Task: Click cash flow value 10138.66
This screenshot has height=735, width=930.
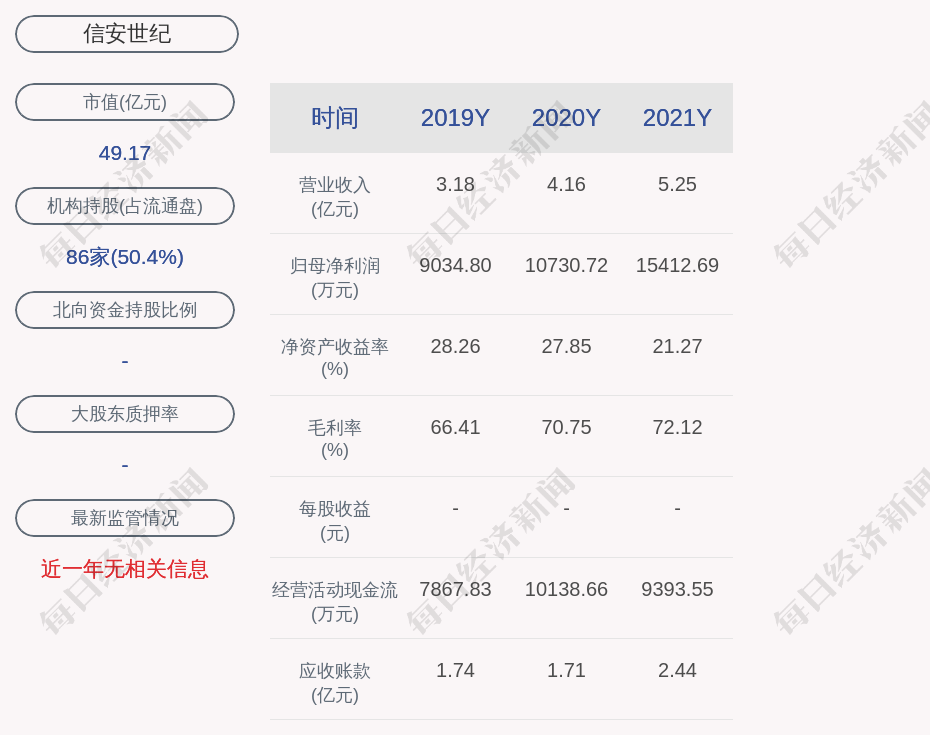Action: pos(566,589)
